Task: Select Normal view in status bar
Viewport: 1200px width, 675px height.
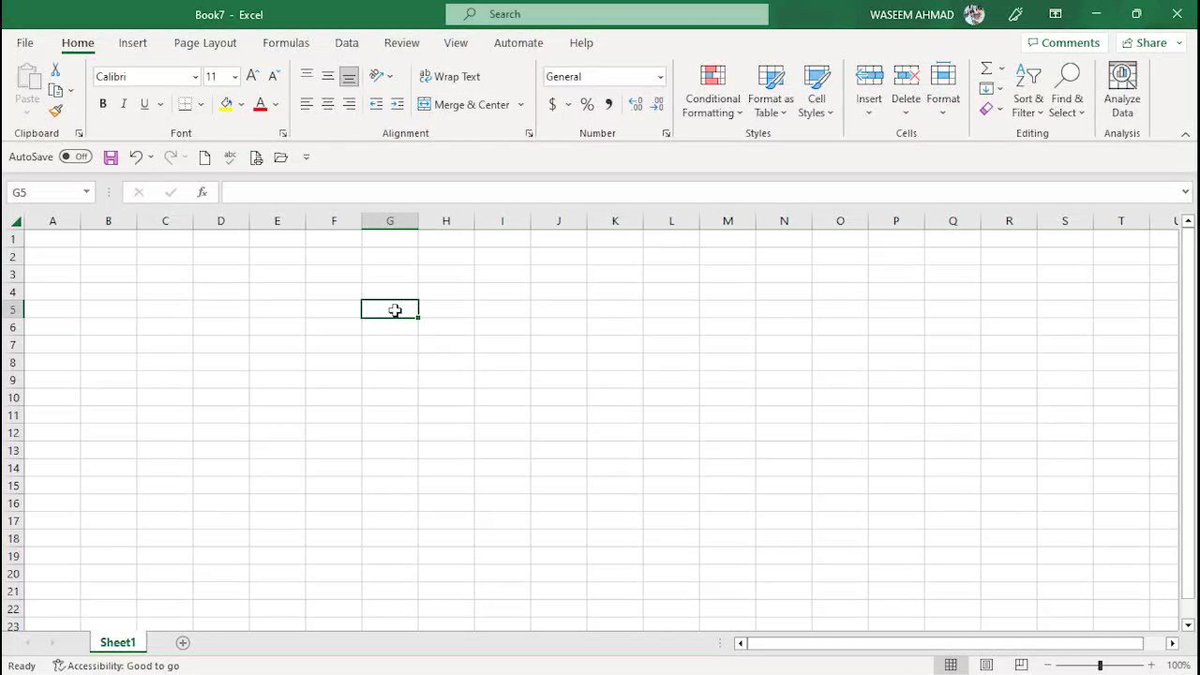Action: (x=951, y=665)
